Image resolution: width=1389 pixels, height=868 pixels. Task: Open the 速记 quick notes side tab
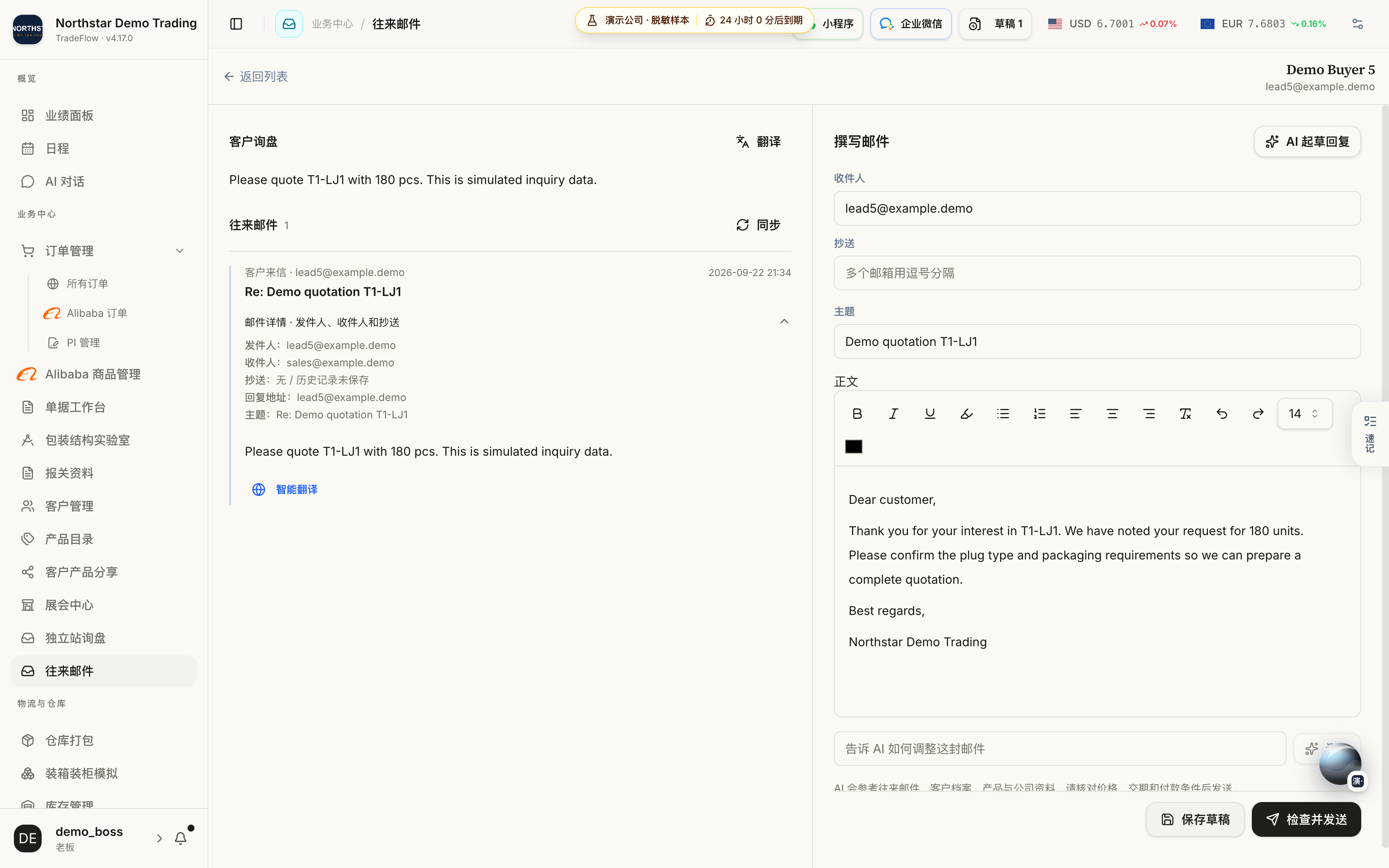[x=1370, y=434]
